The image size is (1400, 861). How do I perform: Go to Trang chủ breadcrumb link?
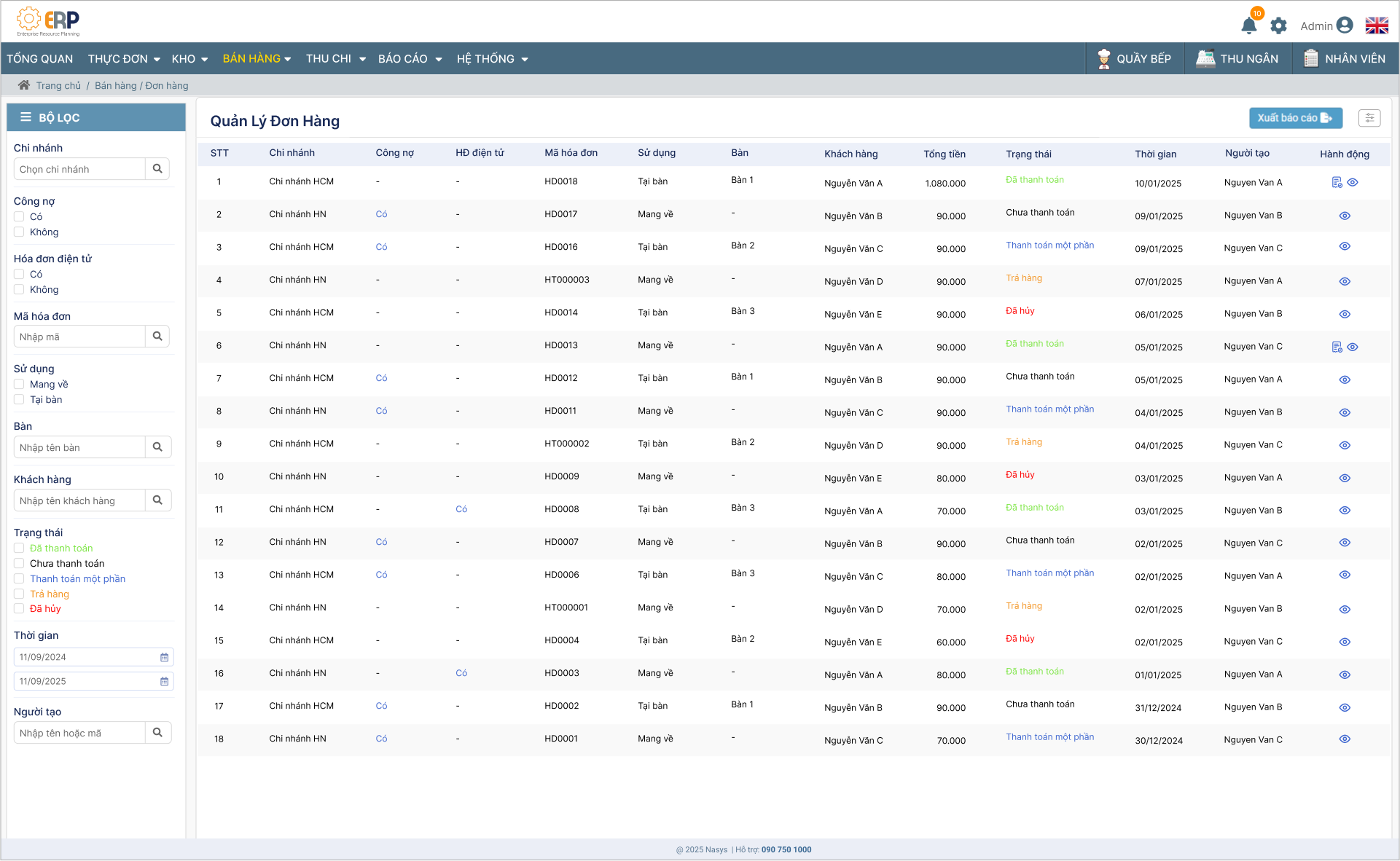click(x=58, y=85)
